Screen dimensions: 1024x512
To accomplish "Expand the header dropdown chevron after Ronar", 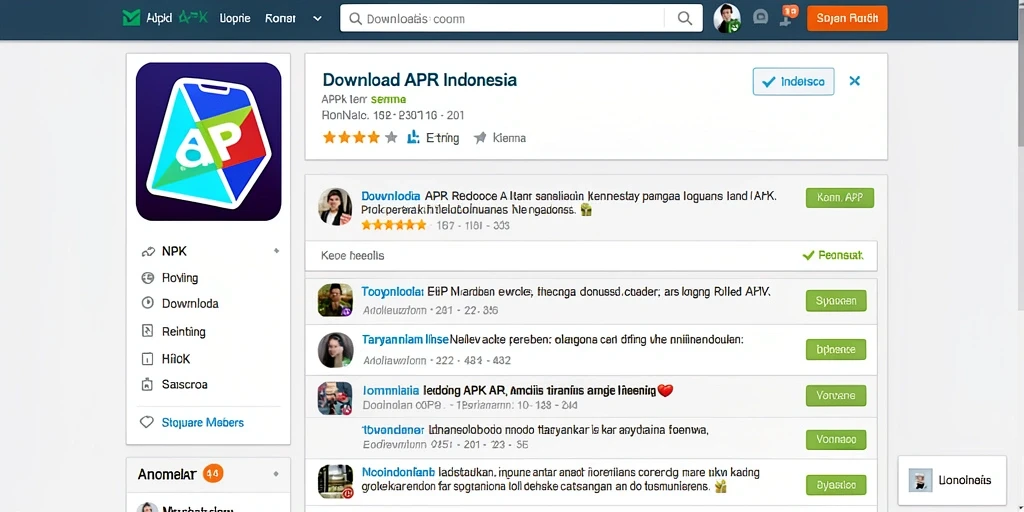I will [x=317, y=18].
